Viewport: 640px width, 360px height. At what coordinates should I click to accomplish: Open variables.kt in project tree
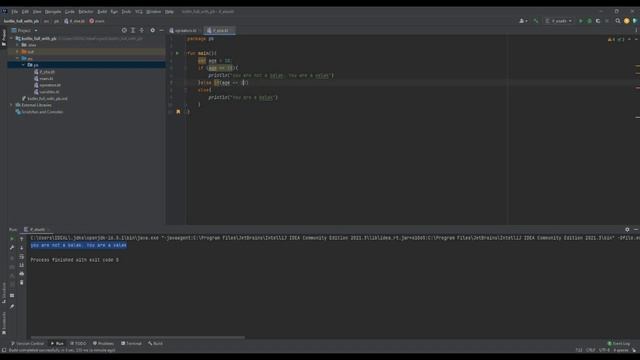(47, 92)
